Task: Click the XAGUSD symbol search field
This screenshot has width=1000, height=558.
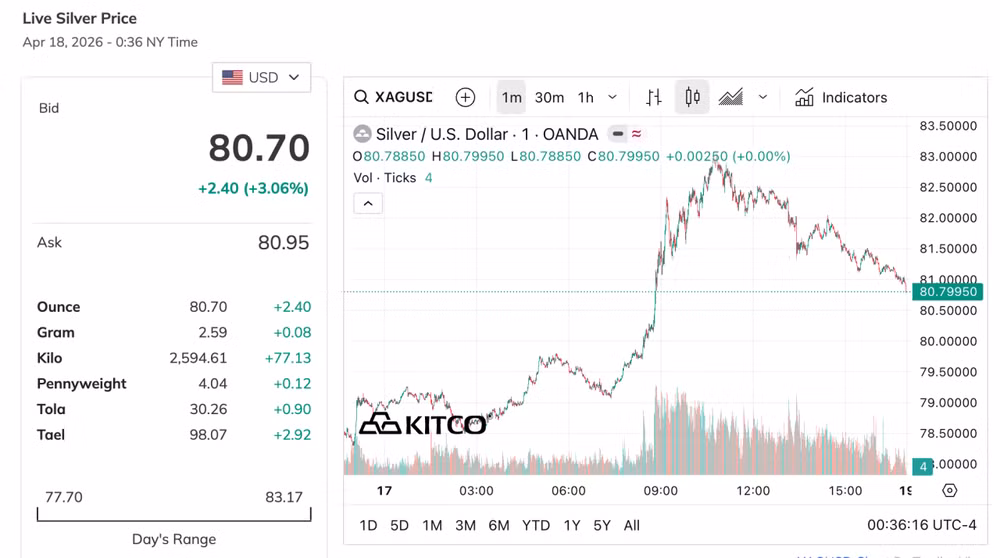Action: [404, 97]
